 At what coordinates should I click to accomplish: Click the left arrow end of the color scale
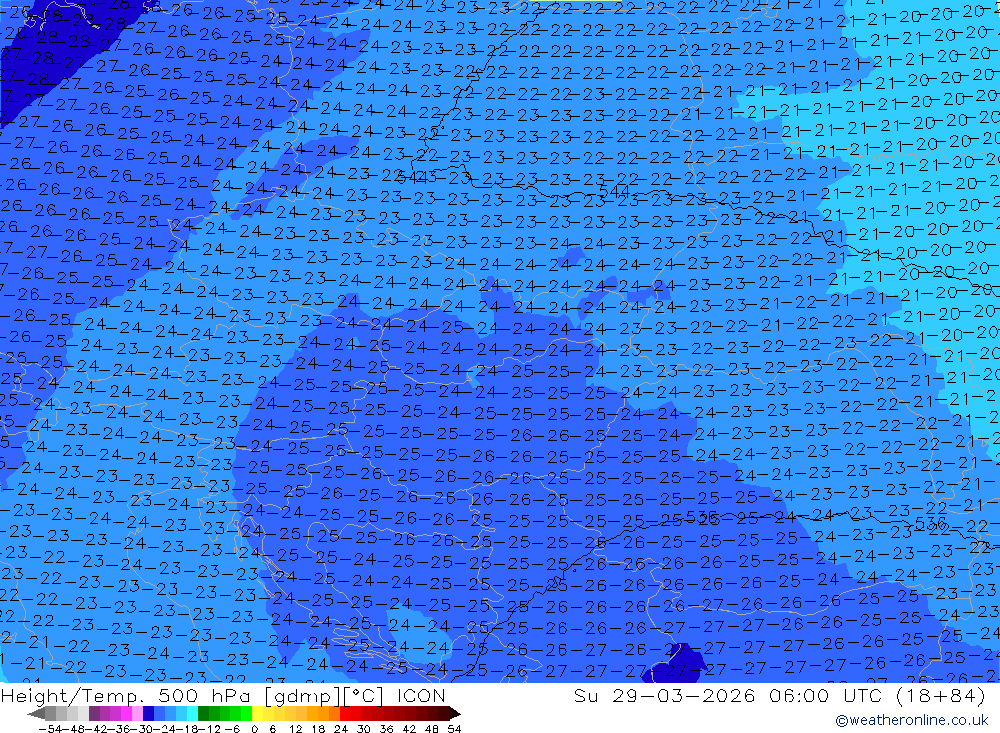click(x=36, y=714)
